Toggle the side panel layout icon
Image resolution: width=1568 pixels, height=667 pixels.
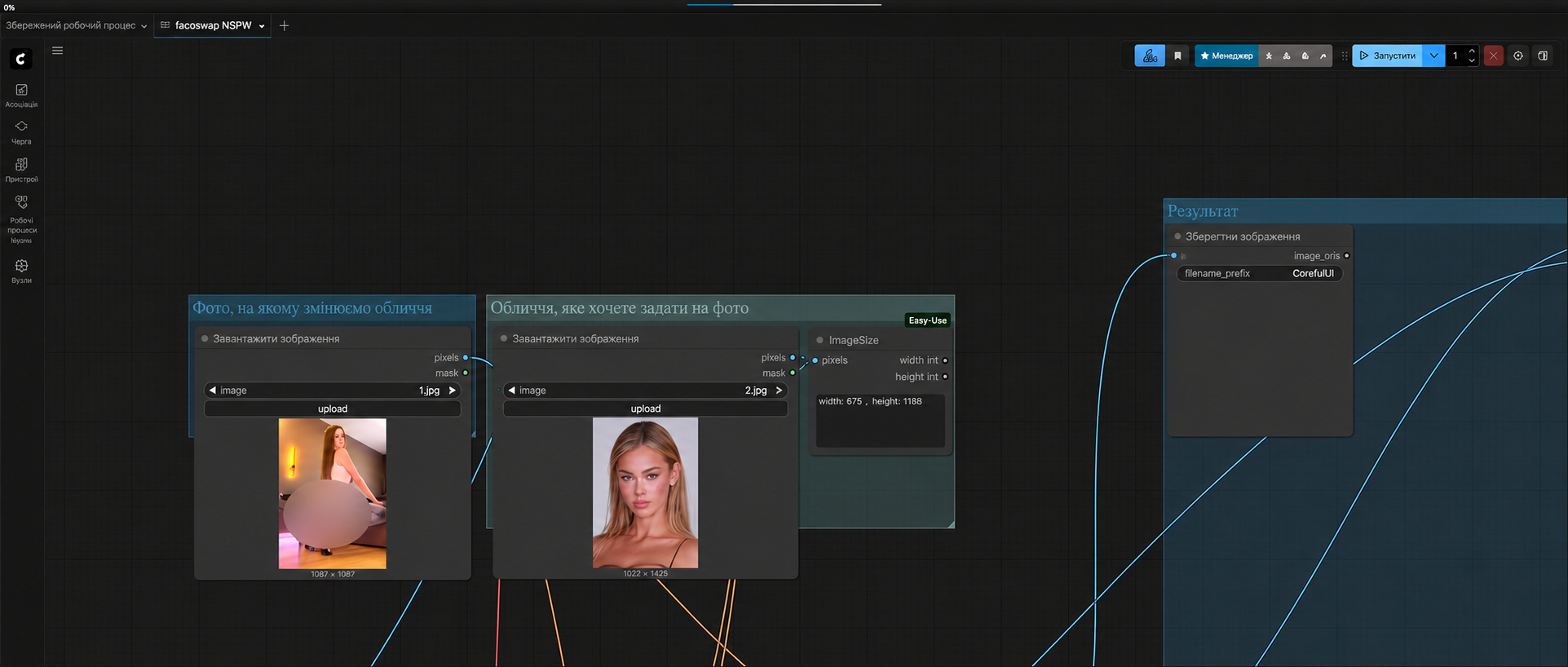point(1543,55)
